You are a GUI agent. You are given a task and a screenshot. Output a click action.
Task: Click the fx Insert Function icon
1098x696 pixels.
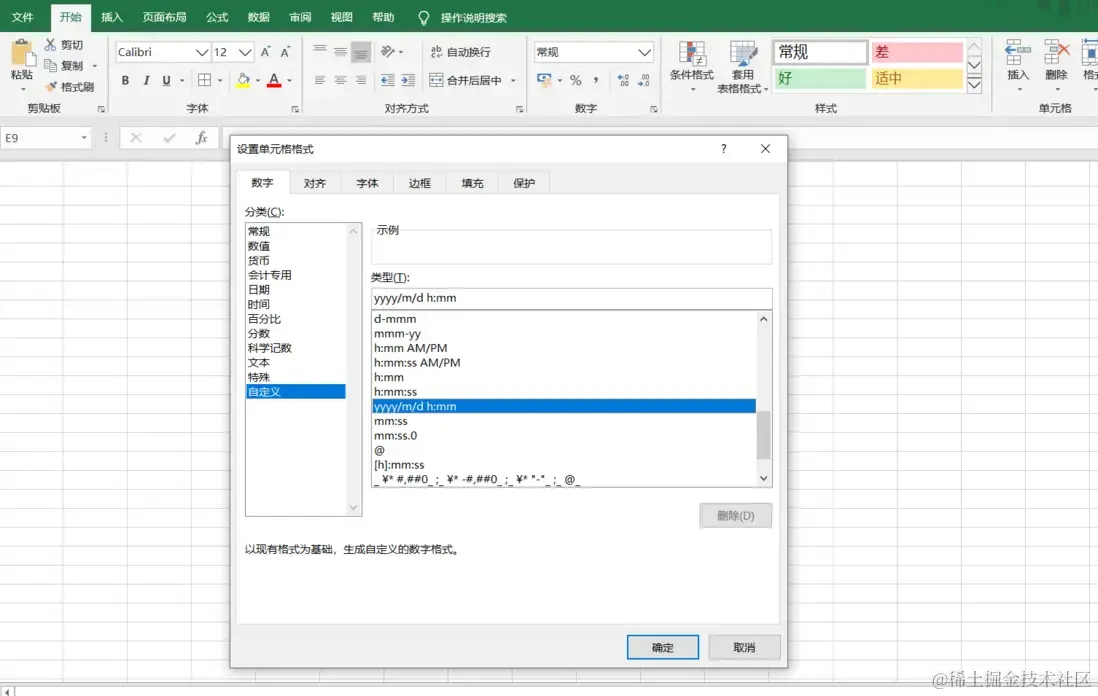(x=202, y=138)
